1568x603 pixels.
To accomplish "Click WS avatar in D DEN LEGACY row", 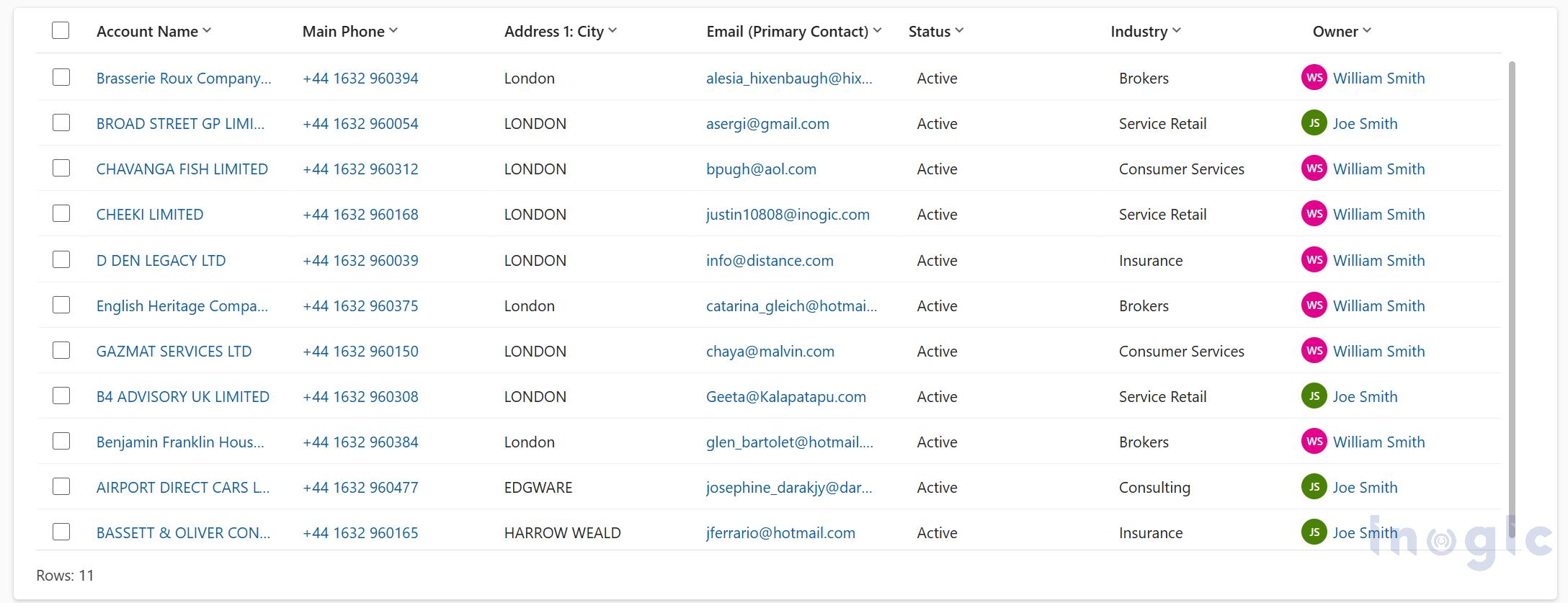I will pos(1314,260).
